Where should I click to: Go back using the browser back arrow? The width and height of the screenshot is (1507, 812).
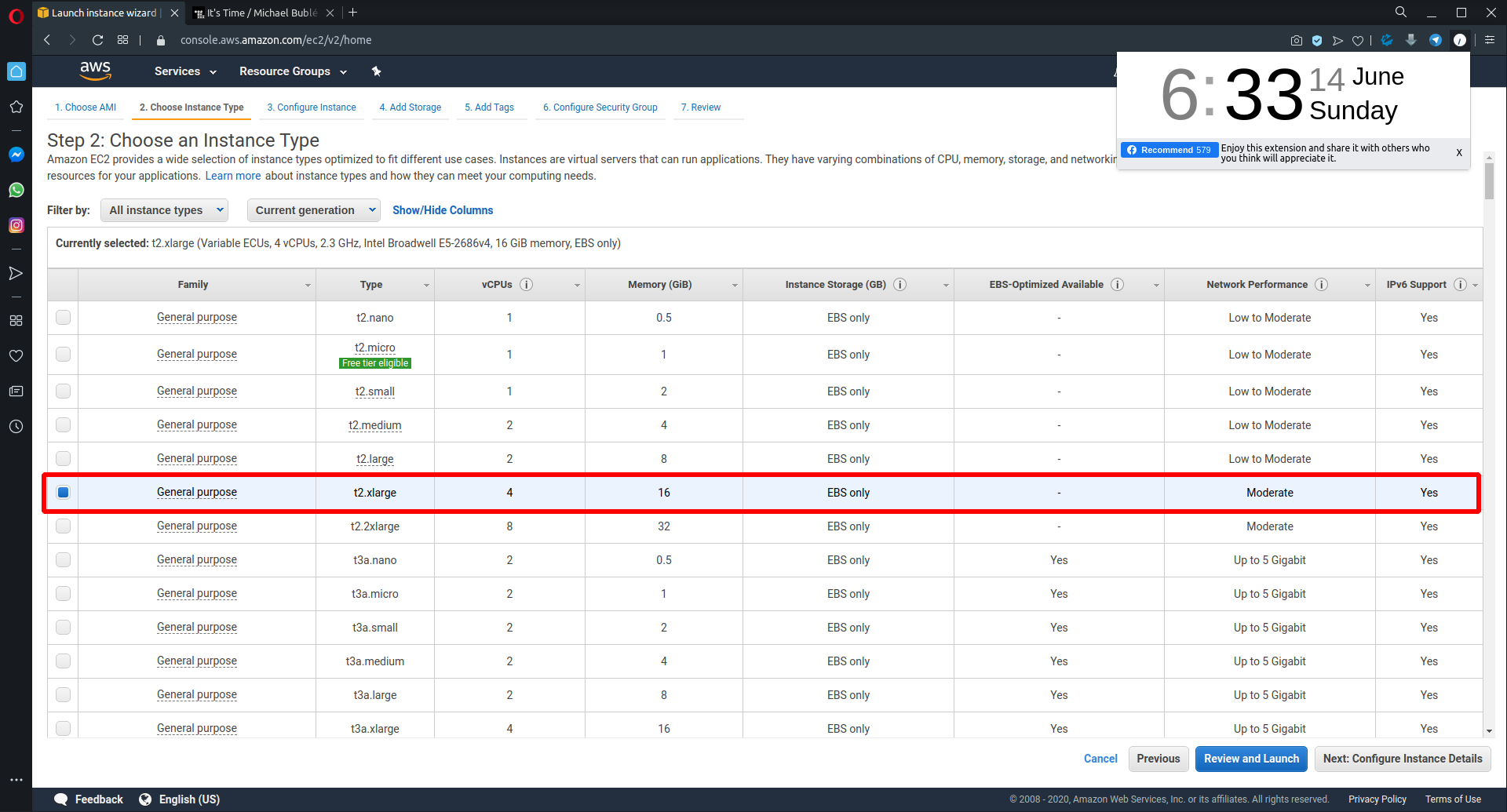(47, 40)
